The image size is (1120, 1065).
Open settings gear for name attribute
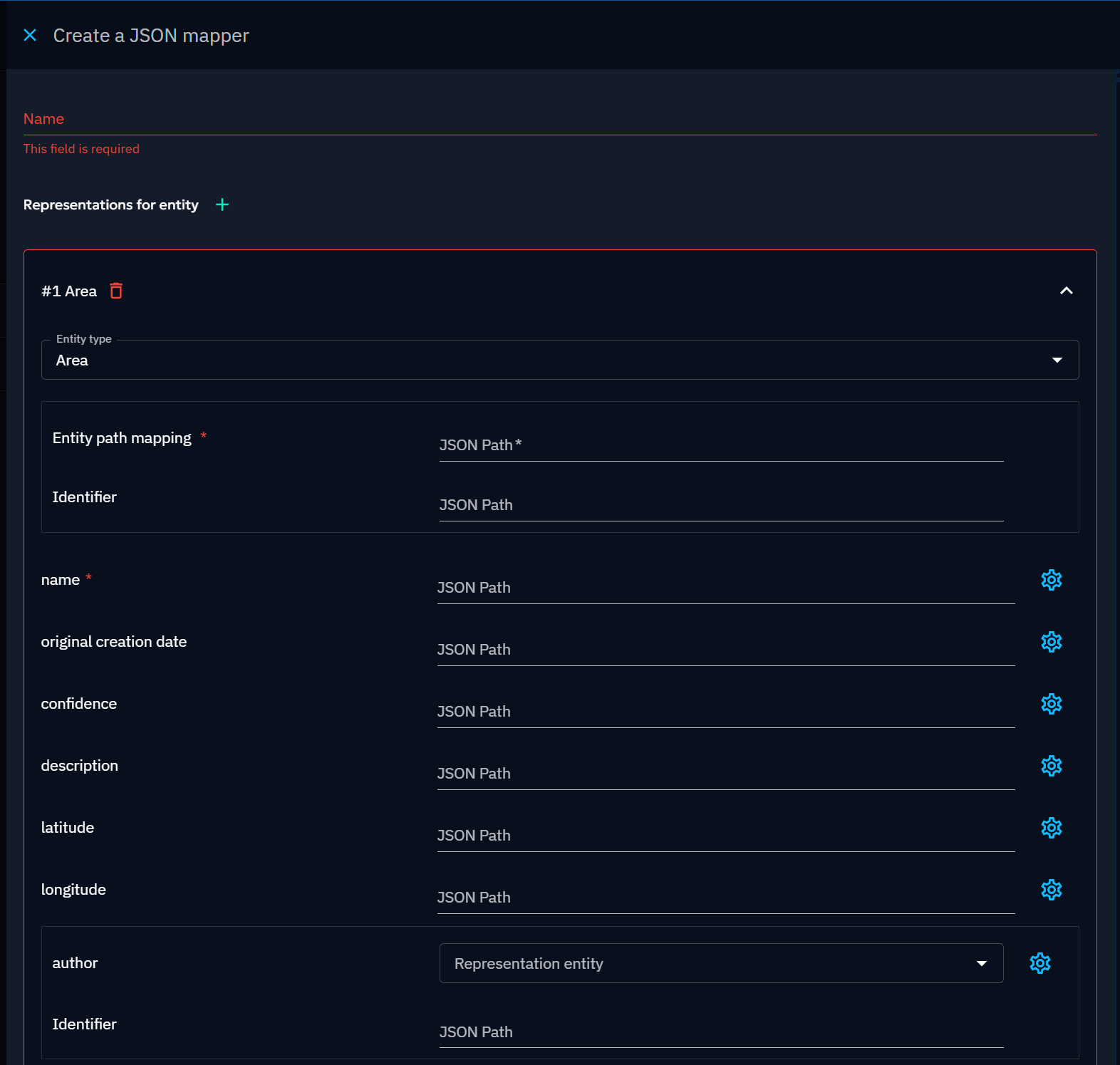point(1051,580)
